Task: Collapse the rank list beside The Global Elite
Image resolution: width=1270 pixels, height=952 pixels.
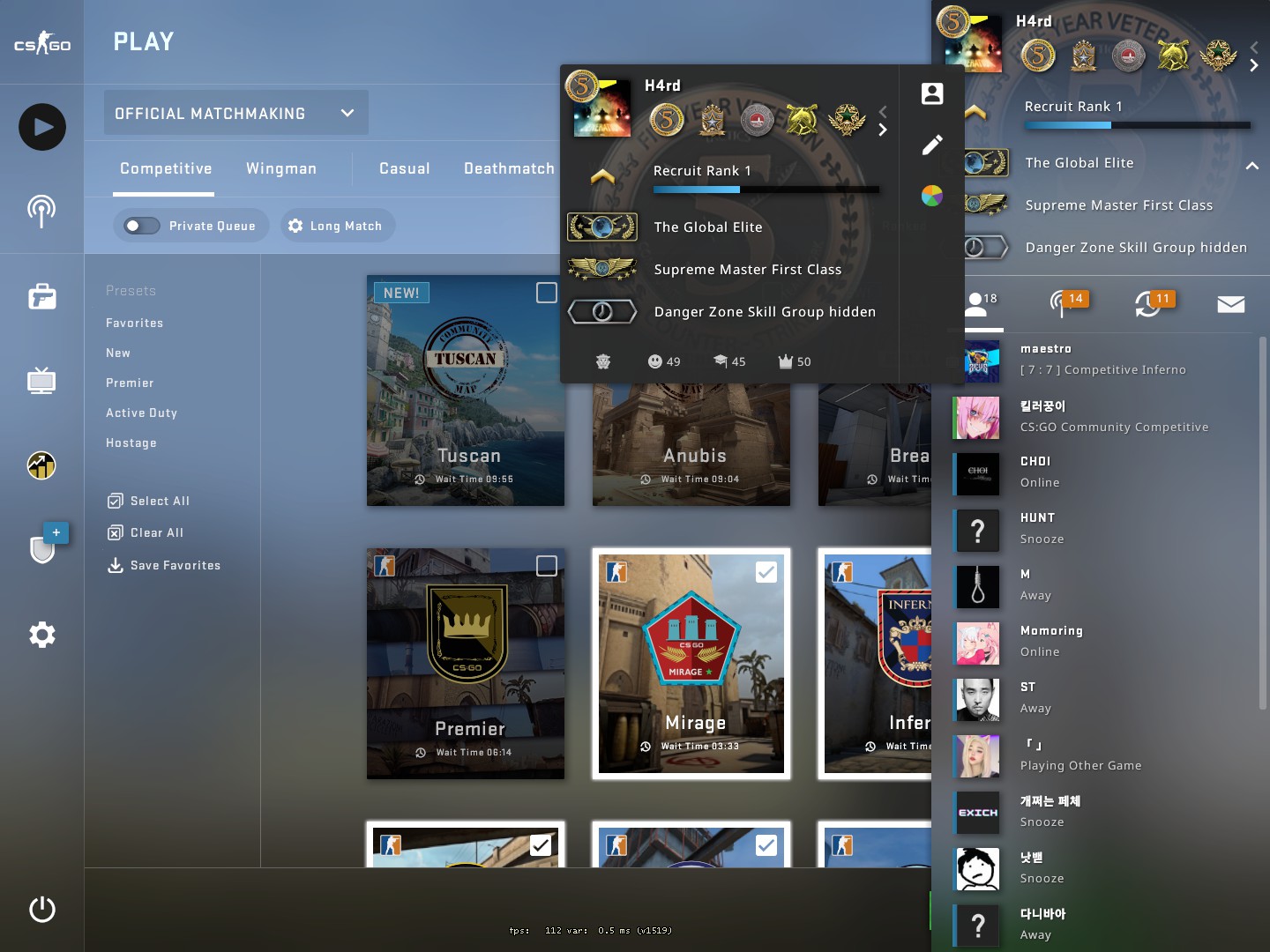Action: coord(1251,165)
